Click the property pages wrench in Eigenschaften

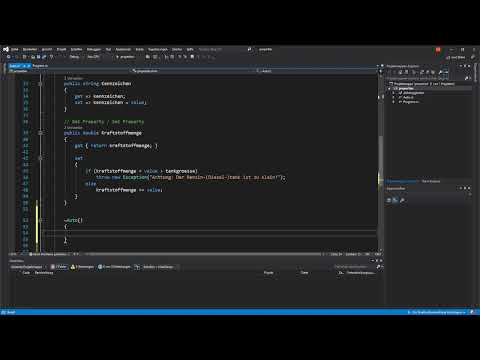402,200
